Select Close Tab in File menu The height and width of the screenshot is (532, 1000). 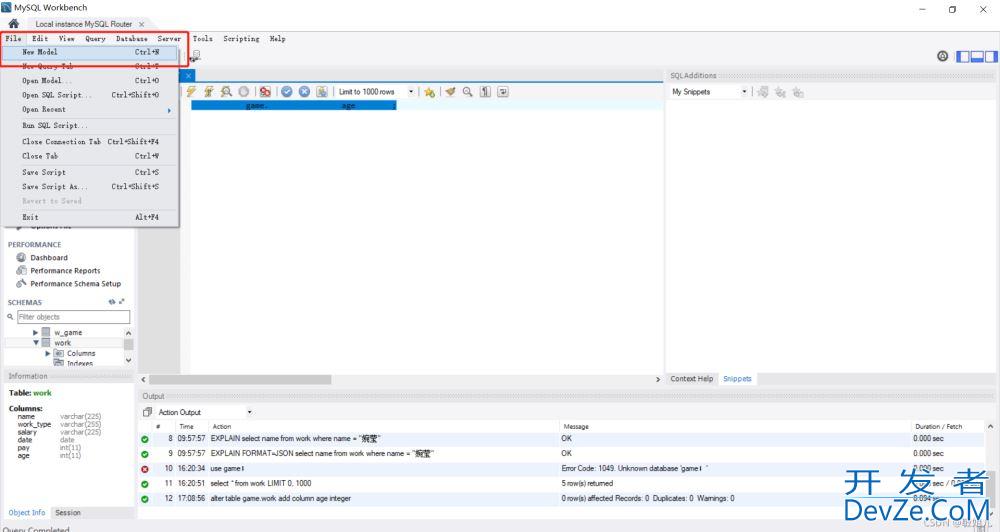pos(90,156)
